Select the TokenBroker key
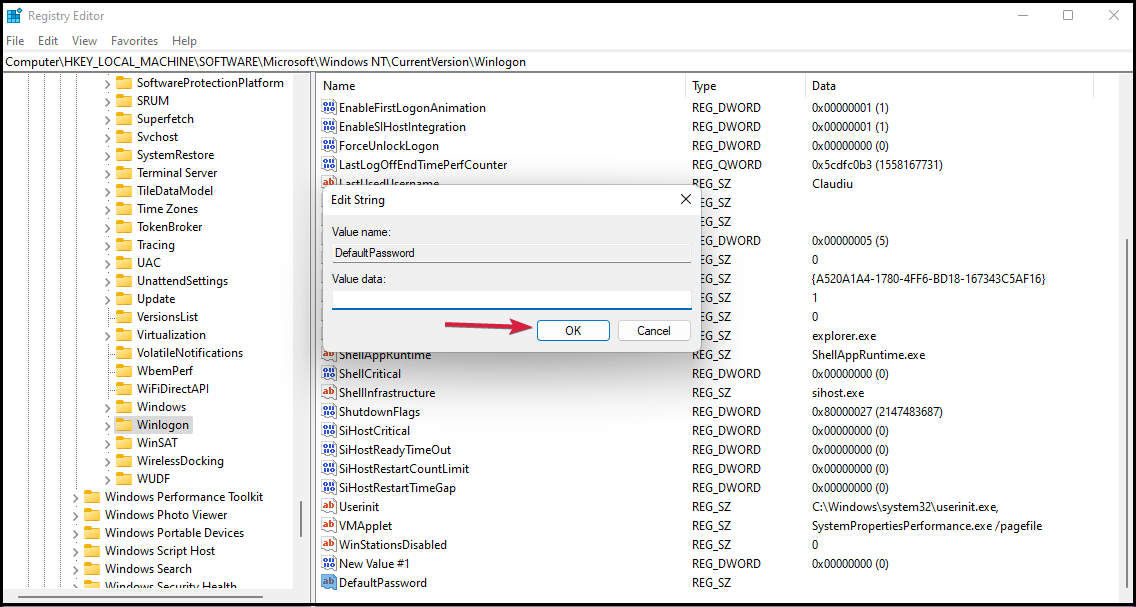This screenshot has height=607, width=1136. click(x=170, y=227)
